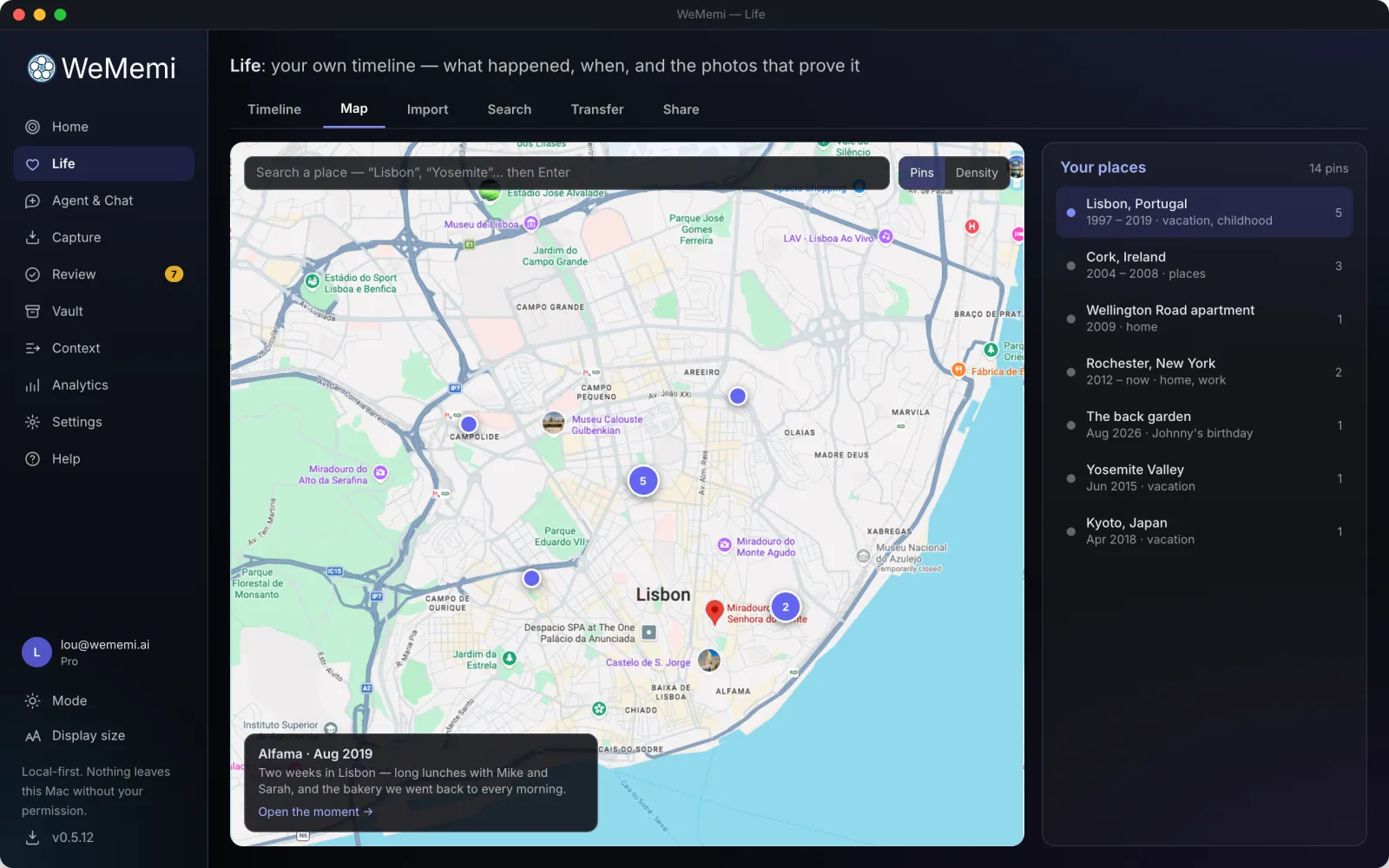Toggle the light/dark Mode option

[x=103, y=700]
